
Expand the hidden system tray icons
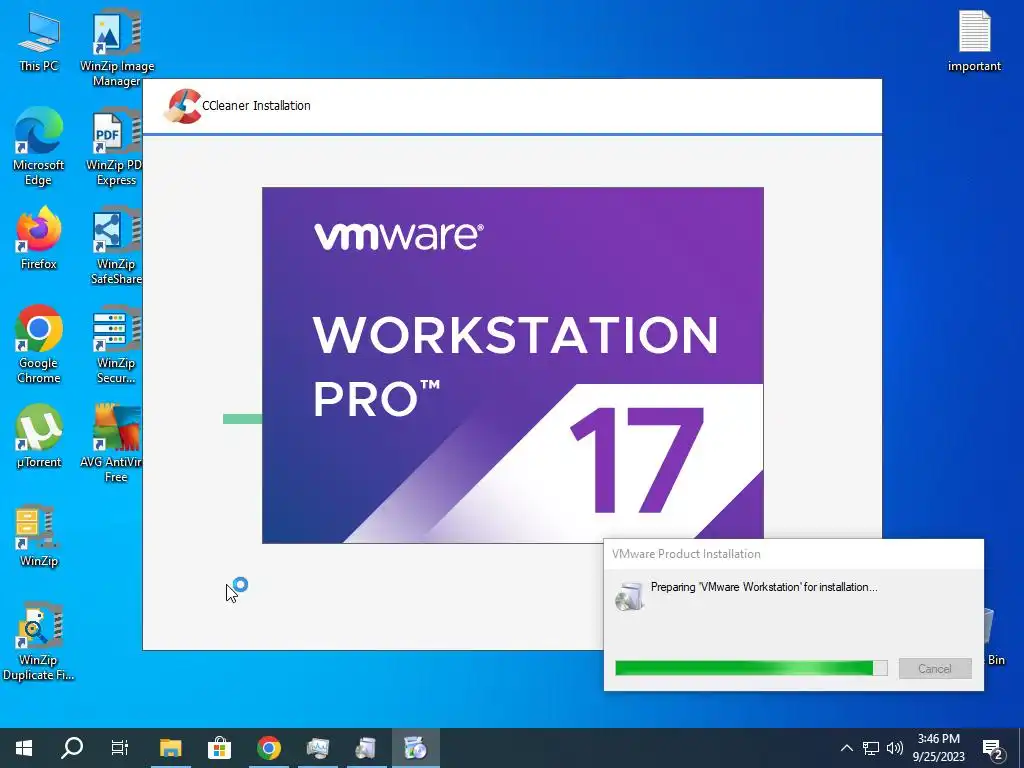[846, 748]
